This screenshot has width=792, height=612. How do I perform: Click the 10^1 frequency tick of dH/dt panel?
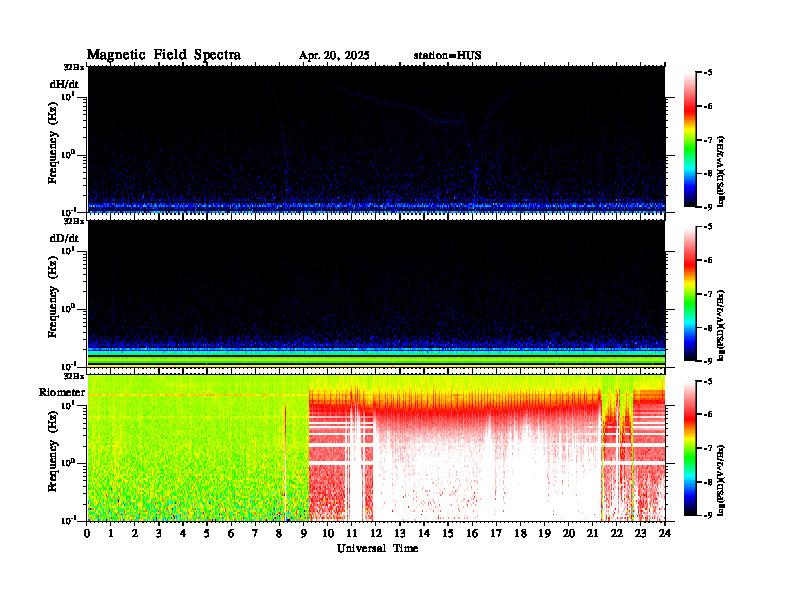[68, 97]
